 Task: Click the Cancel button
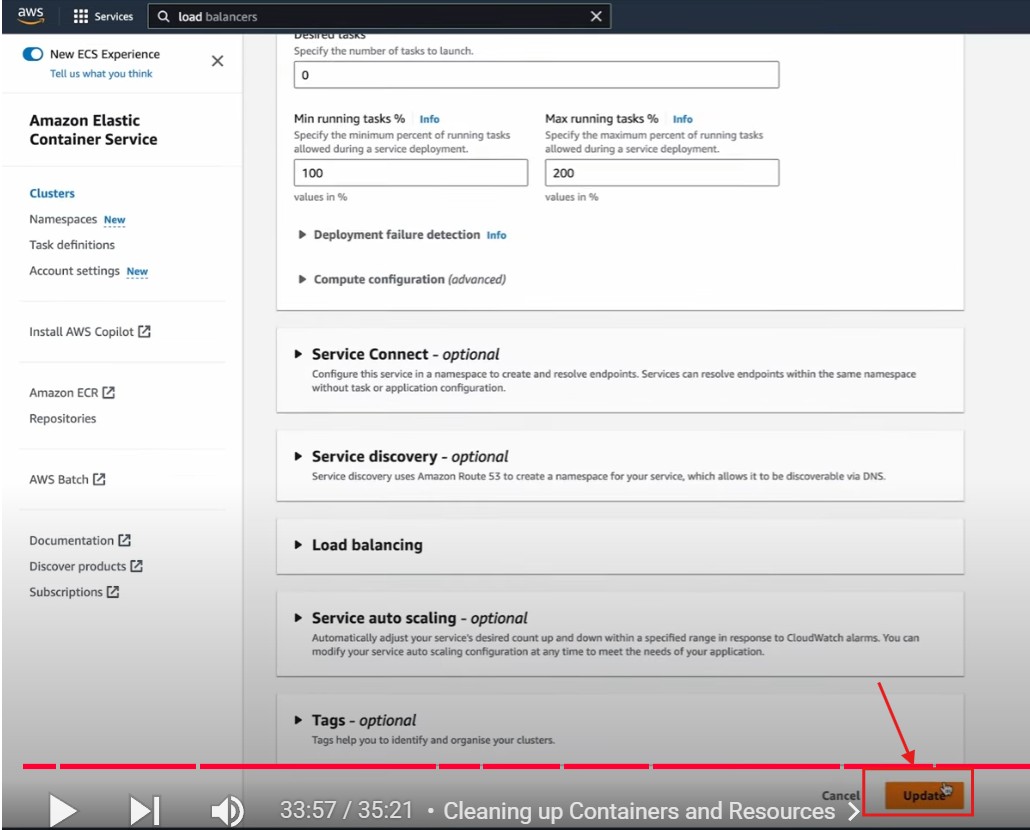coord(840,796)
